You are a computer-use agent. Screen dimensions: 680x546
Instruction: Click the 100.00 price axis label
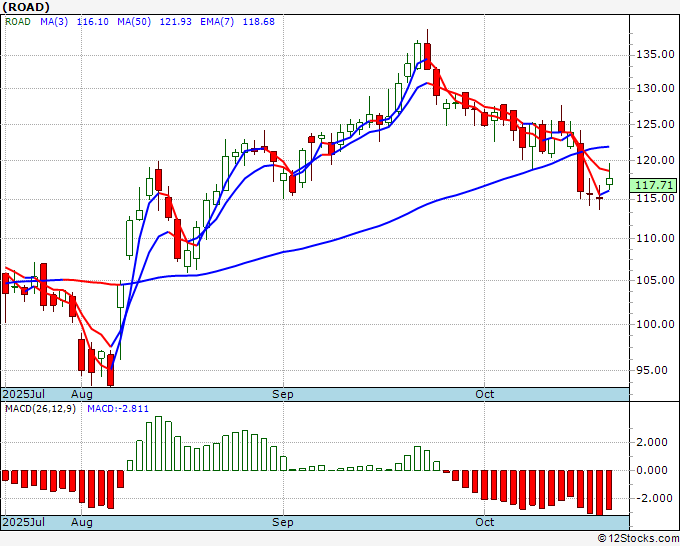click(655, 324)
